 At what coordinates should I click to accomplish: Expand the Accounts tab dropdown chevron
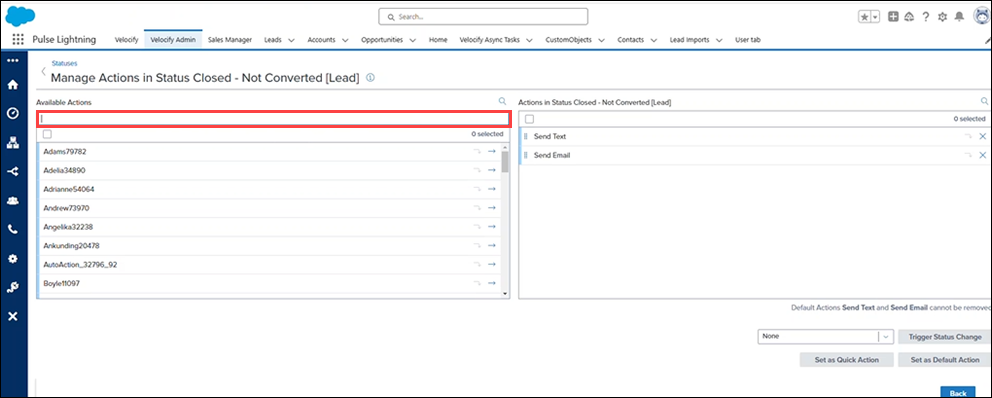click(x=345, y=40)
